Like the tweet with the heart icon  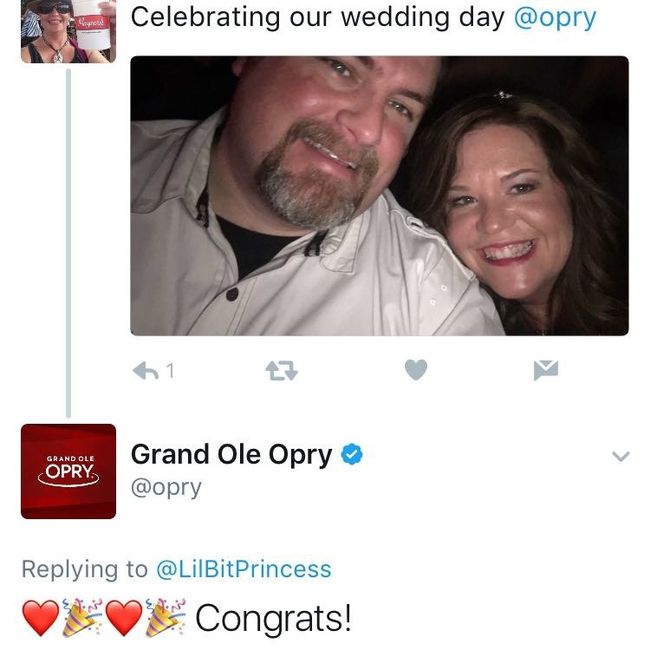click(x=416, y=371)
